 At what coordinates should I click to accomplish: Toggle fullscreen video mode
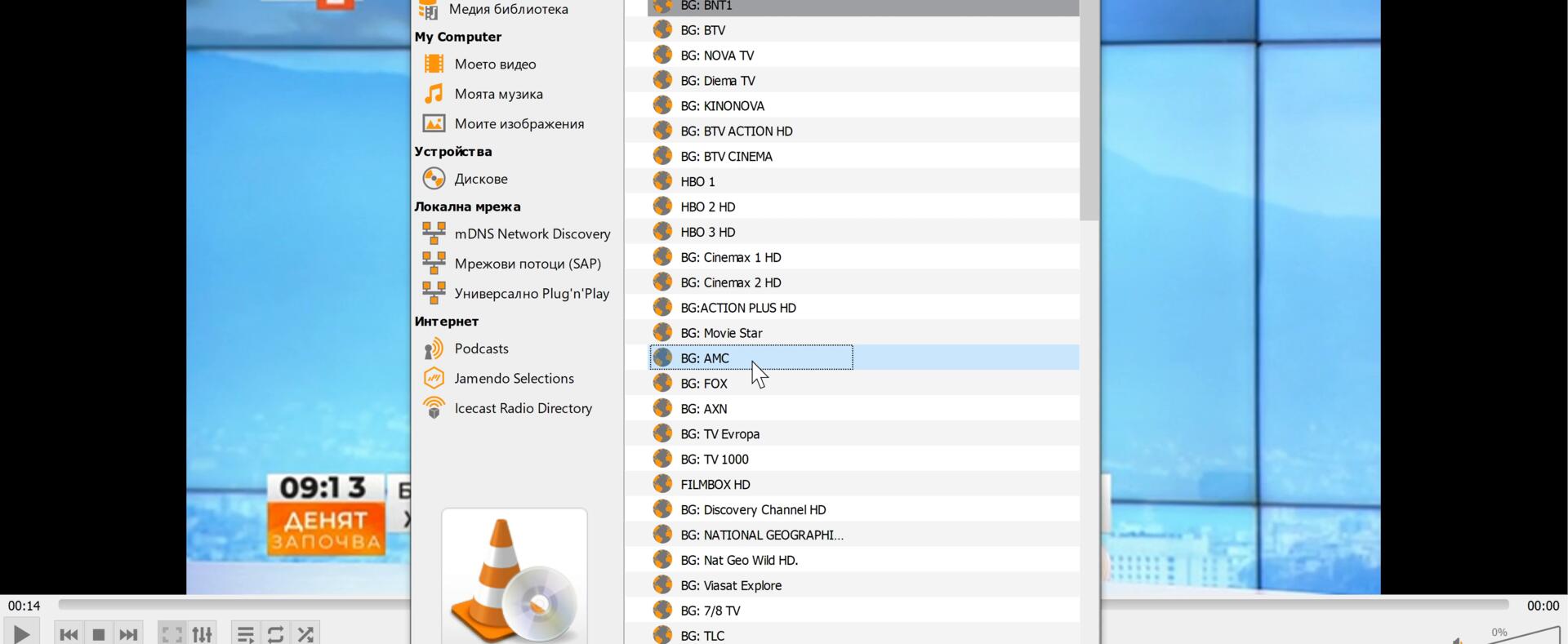(x=171, y=634)
